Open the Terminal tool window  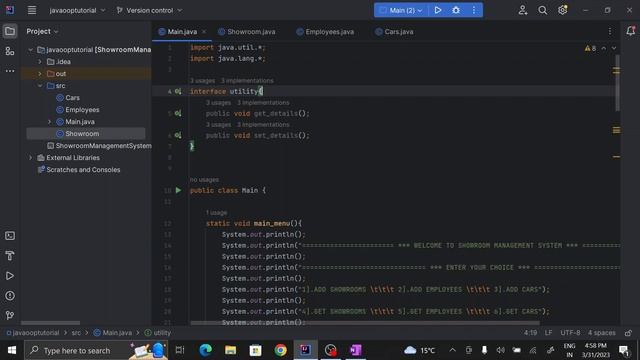click(10, 236)
